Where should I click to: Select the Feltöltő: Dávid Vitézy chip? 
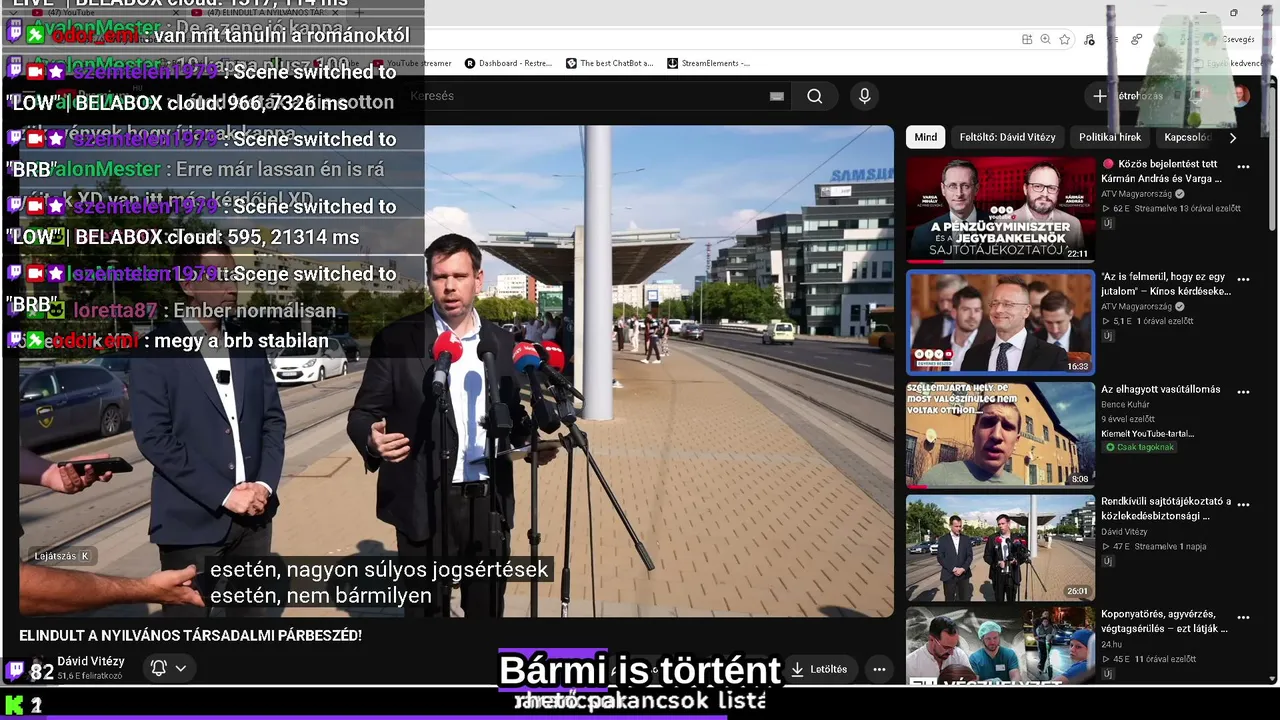(1007, 137)
